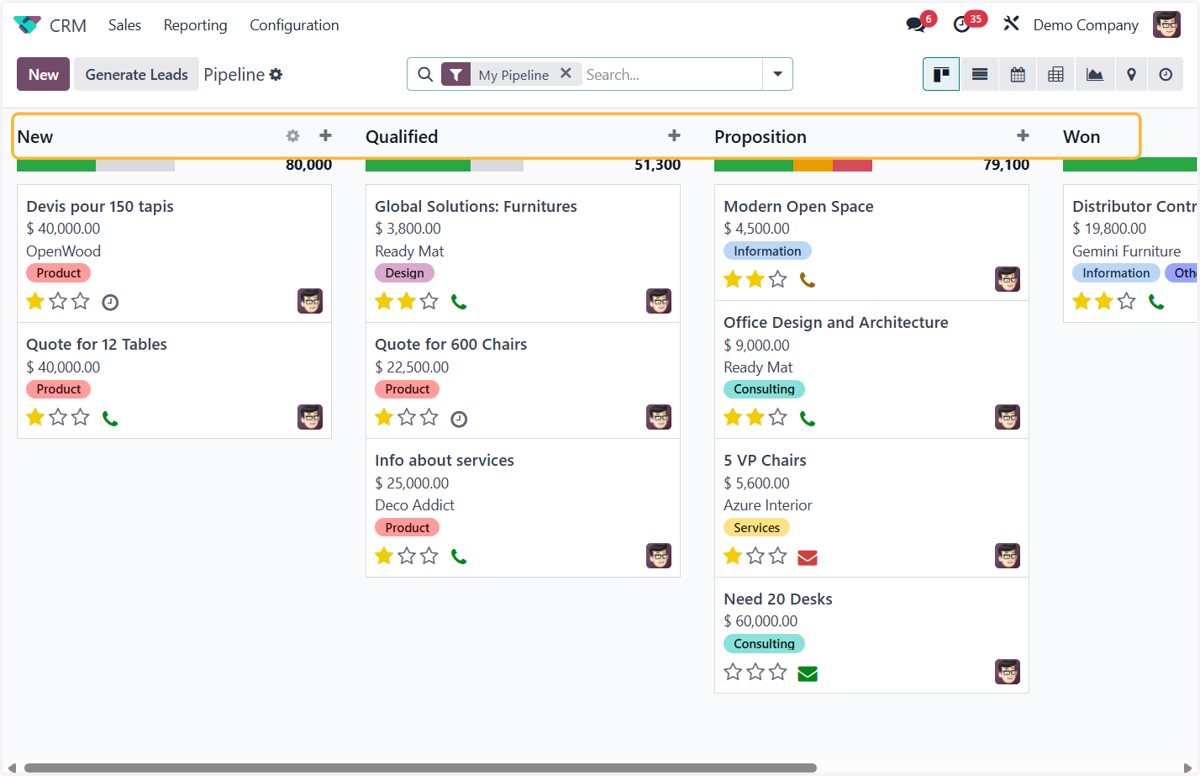Viewport: 1200px width, 776px height.
Task: Click the Won column header
Action: tap(1081, 137)
